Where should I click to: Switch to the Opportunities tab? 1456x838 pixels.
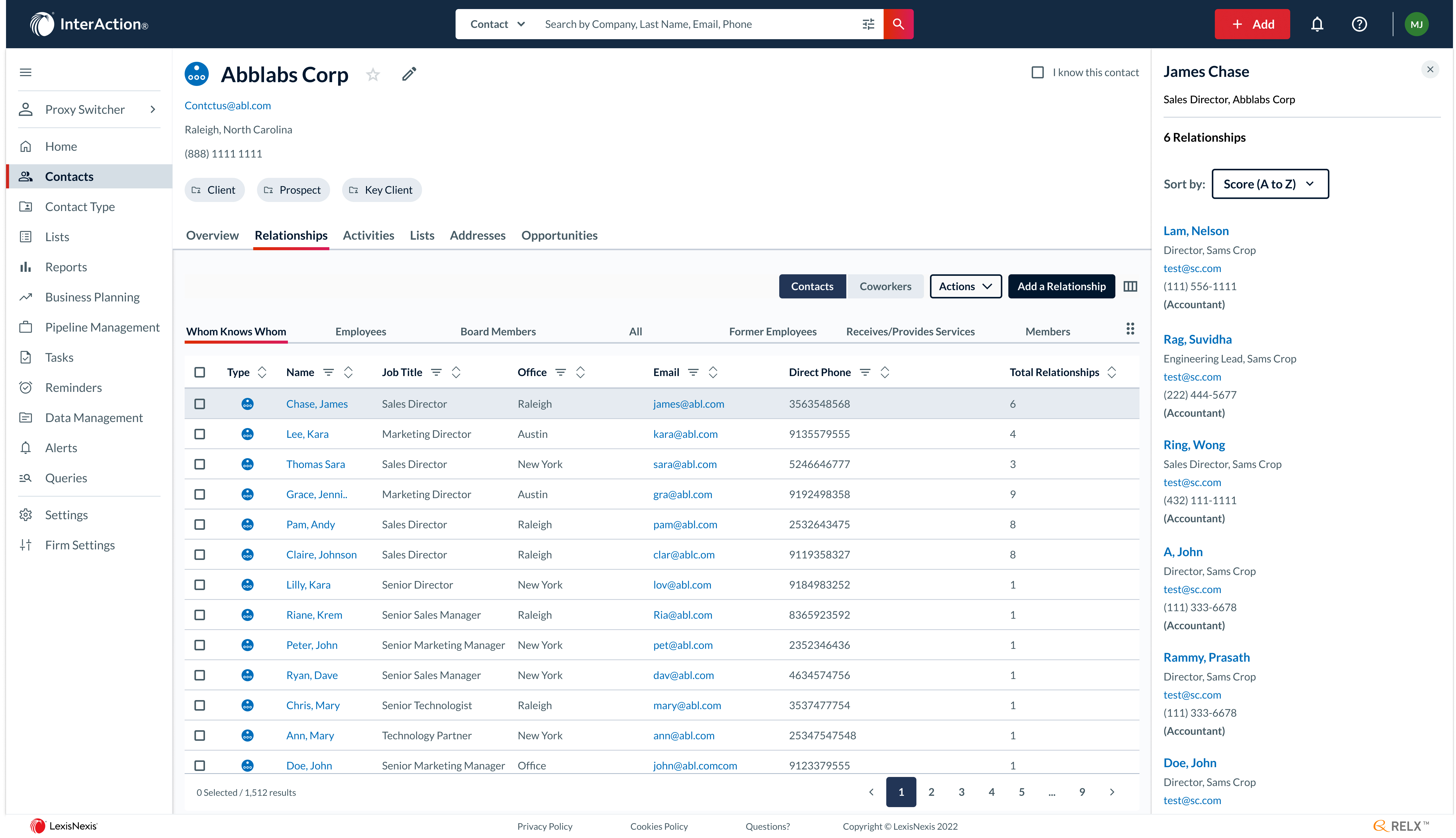tap(559, 235)
